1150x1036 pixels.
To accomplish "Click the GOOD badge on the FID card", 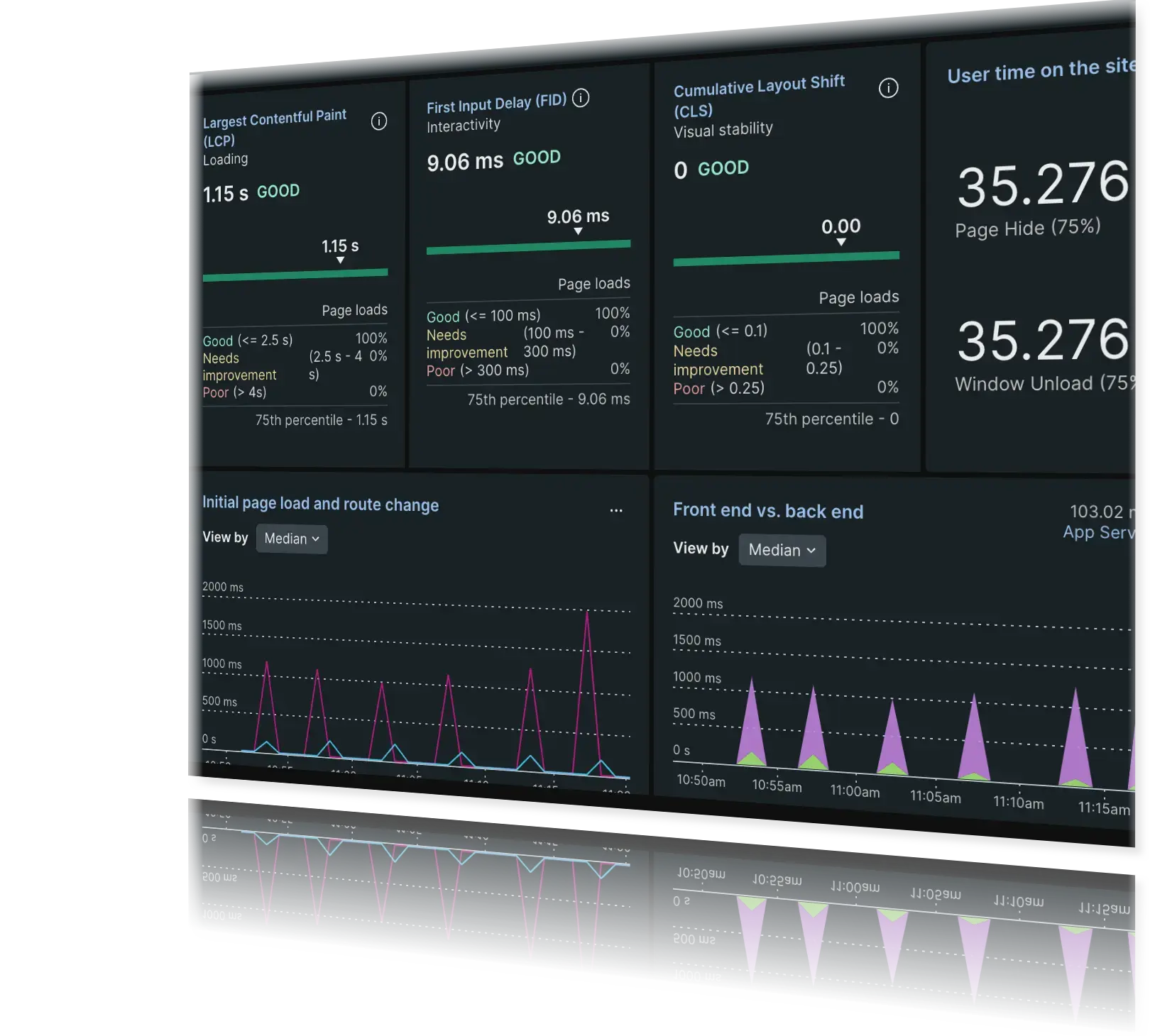I will (536, 158).
